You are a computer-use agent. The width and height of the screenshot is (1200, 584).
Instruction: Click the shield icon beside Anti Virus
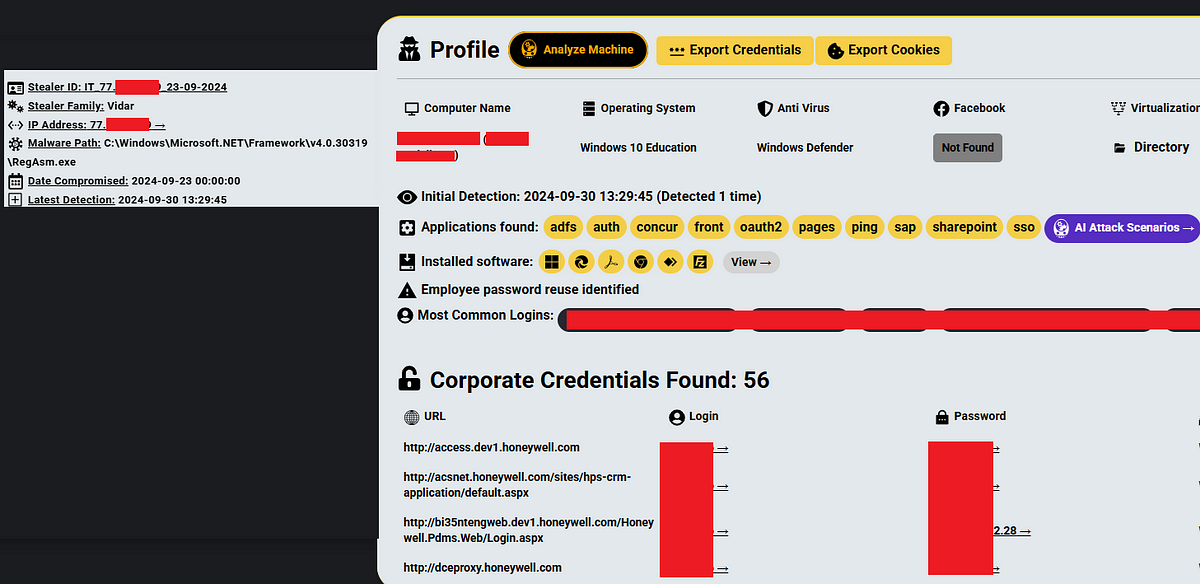765,108
